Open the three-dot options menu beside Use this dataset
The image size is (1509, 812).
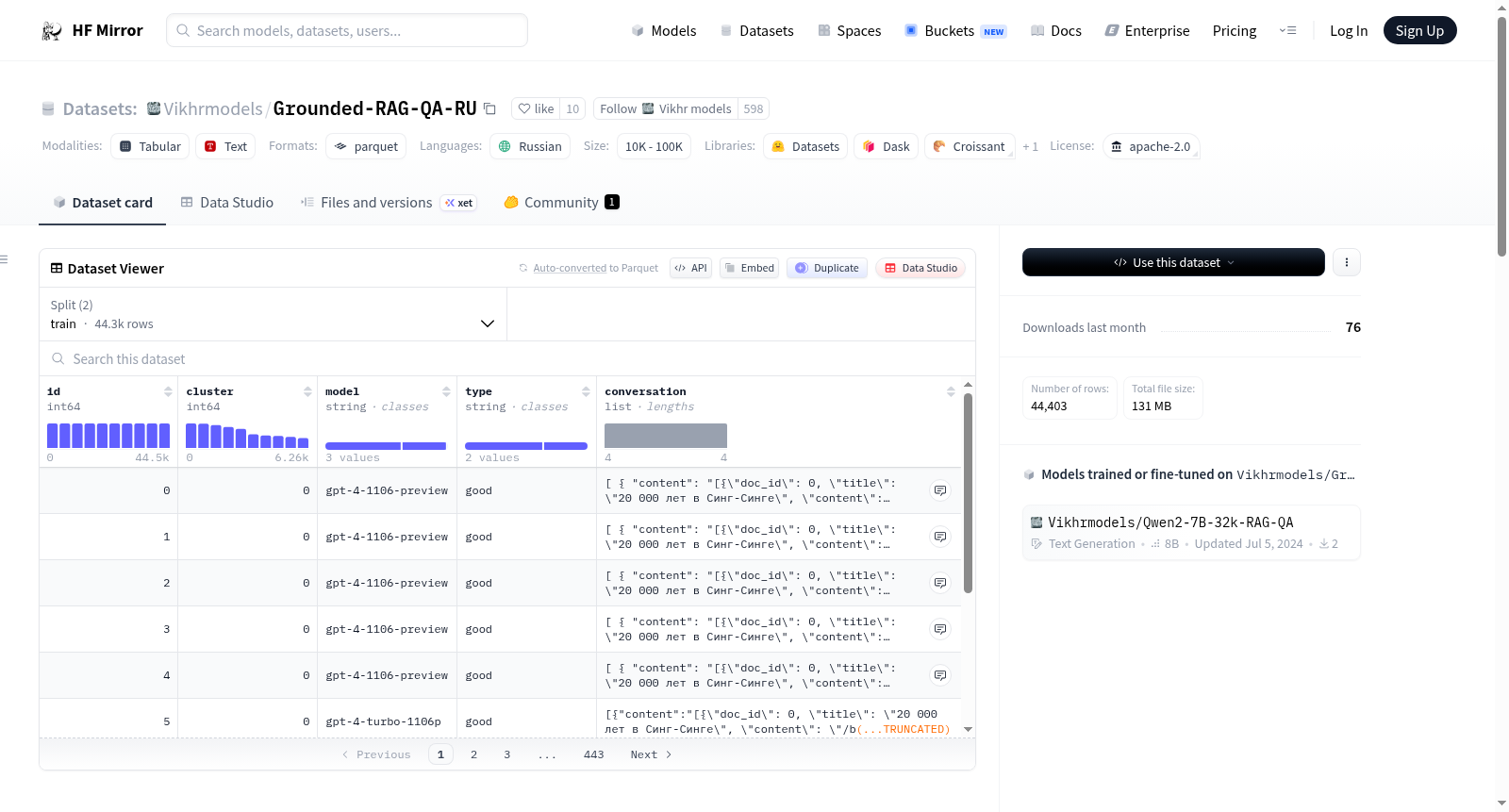pyautogui.click(x=1347, y=262)
